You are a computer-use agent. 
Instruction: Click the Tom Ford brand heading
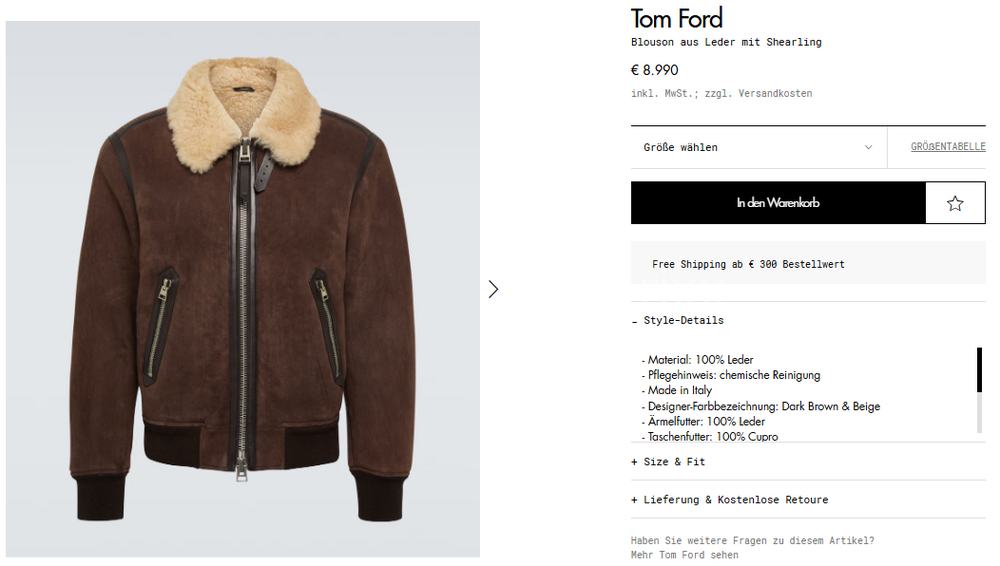[677, 19]
